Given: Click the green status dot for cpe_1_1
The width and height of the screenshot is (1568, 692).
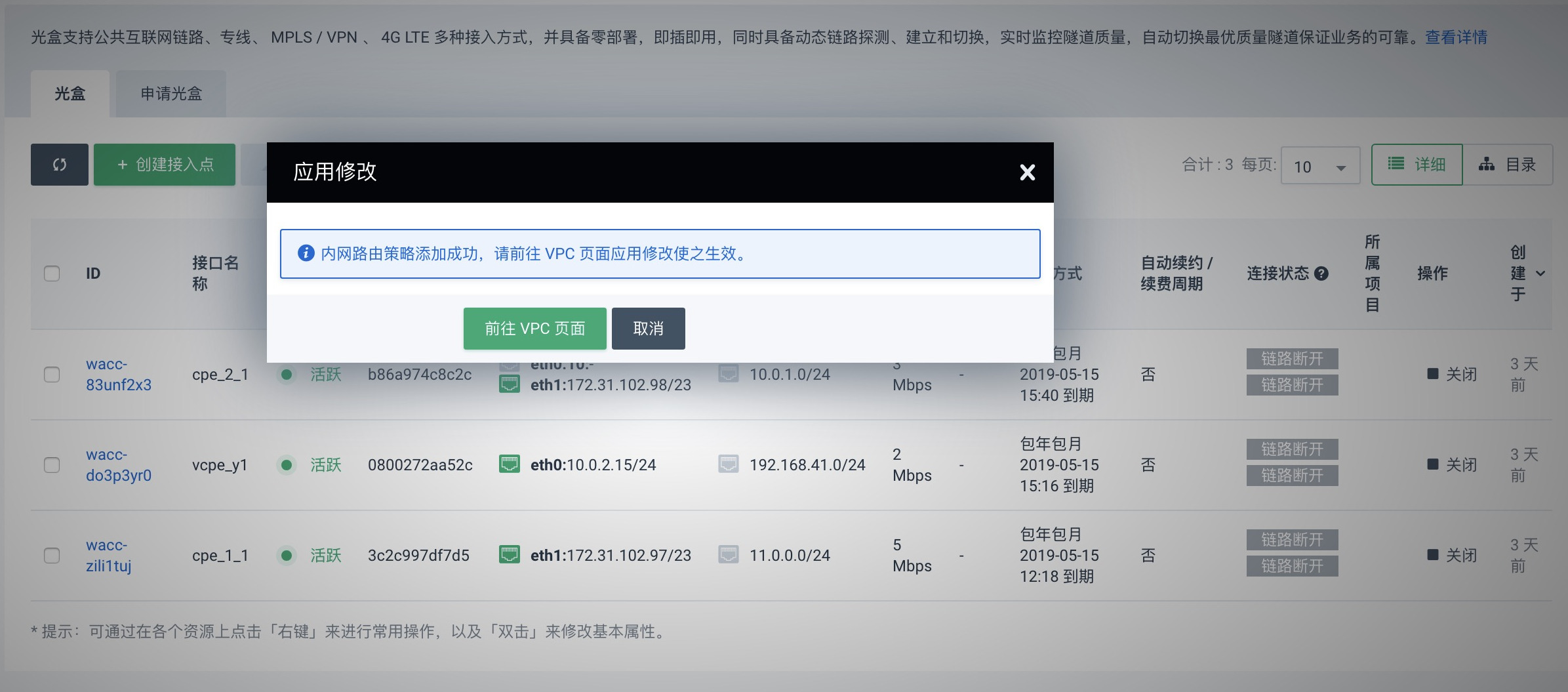Looking at the screenshot, I should 286,556.
